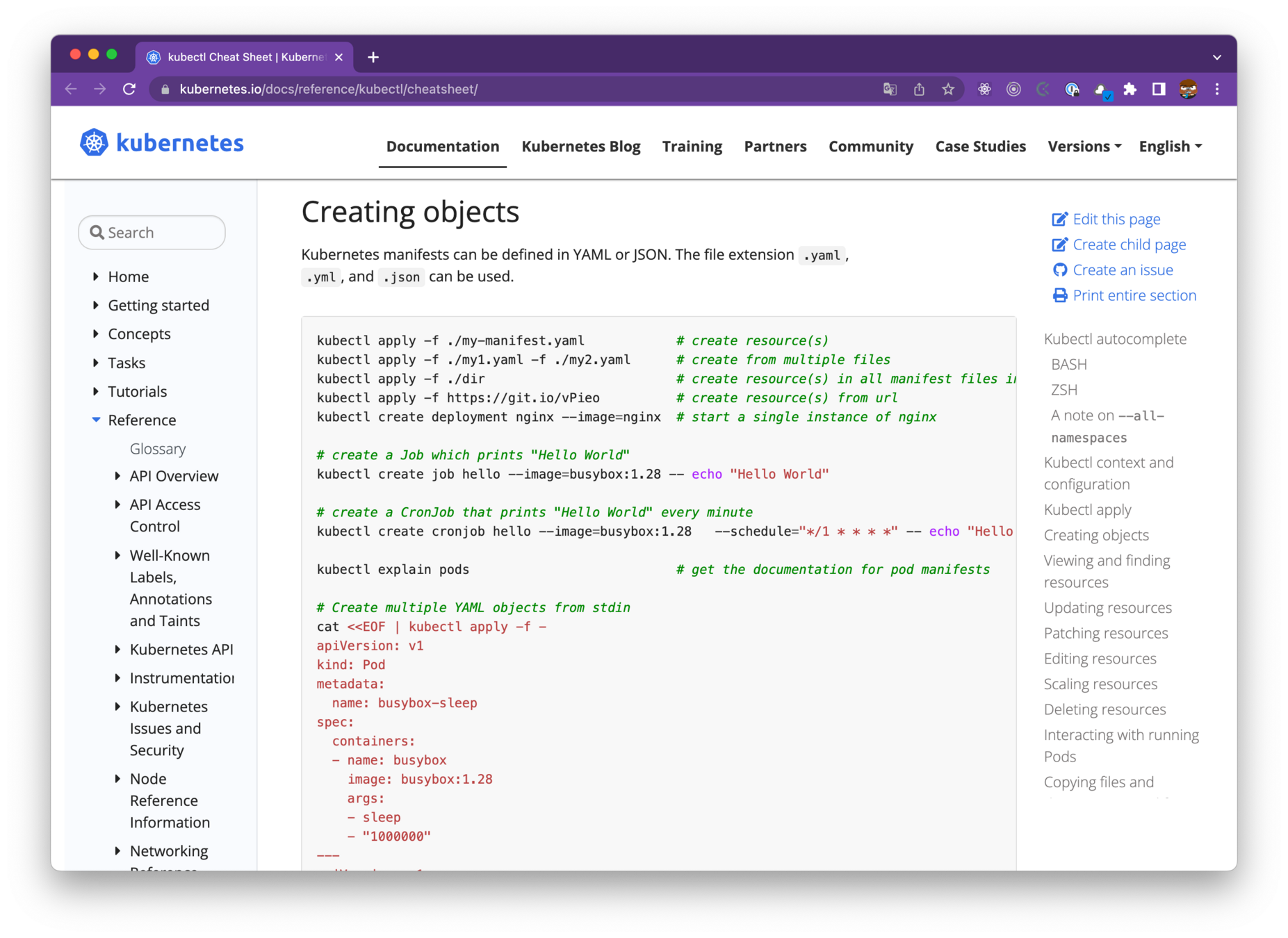Viewport: 1288px width, 938px height.
Task: Click the browser back arrow
Action: (x=71, y=89)
